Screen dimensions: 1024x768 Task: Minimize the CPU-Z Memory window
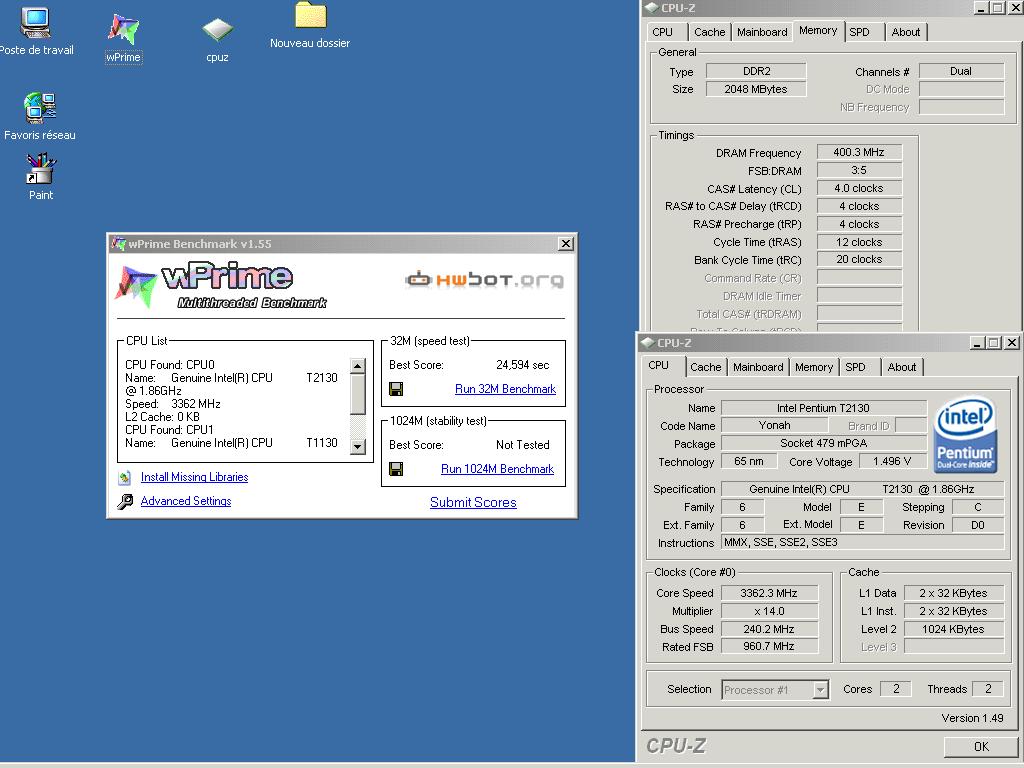pos(982,8)
